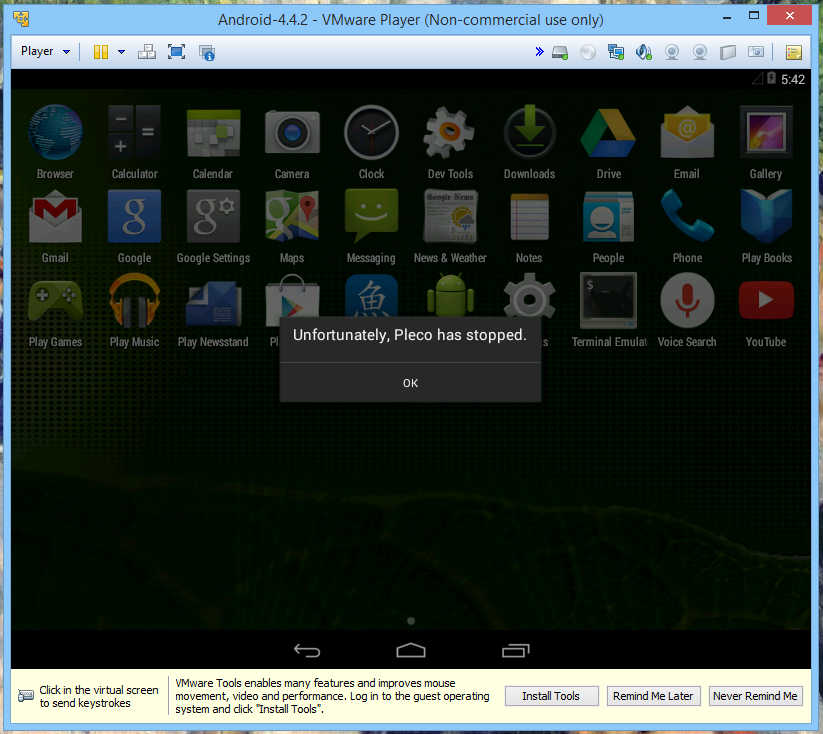Pause the virtual machine

pyautogui.click(x=101, y=52)
